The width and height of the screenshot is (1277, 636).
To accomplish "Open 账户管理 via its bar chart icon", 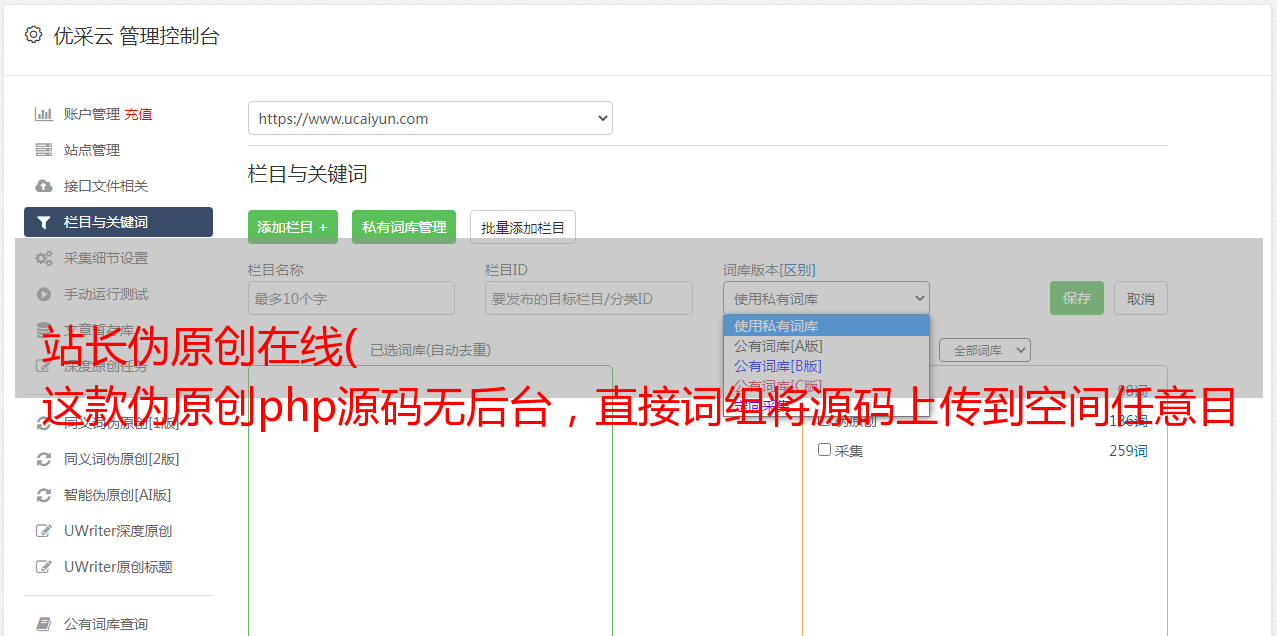I will (43, 114).
